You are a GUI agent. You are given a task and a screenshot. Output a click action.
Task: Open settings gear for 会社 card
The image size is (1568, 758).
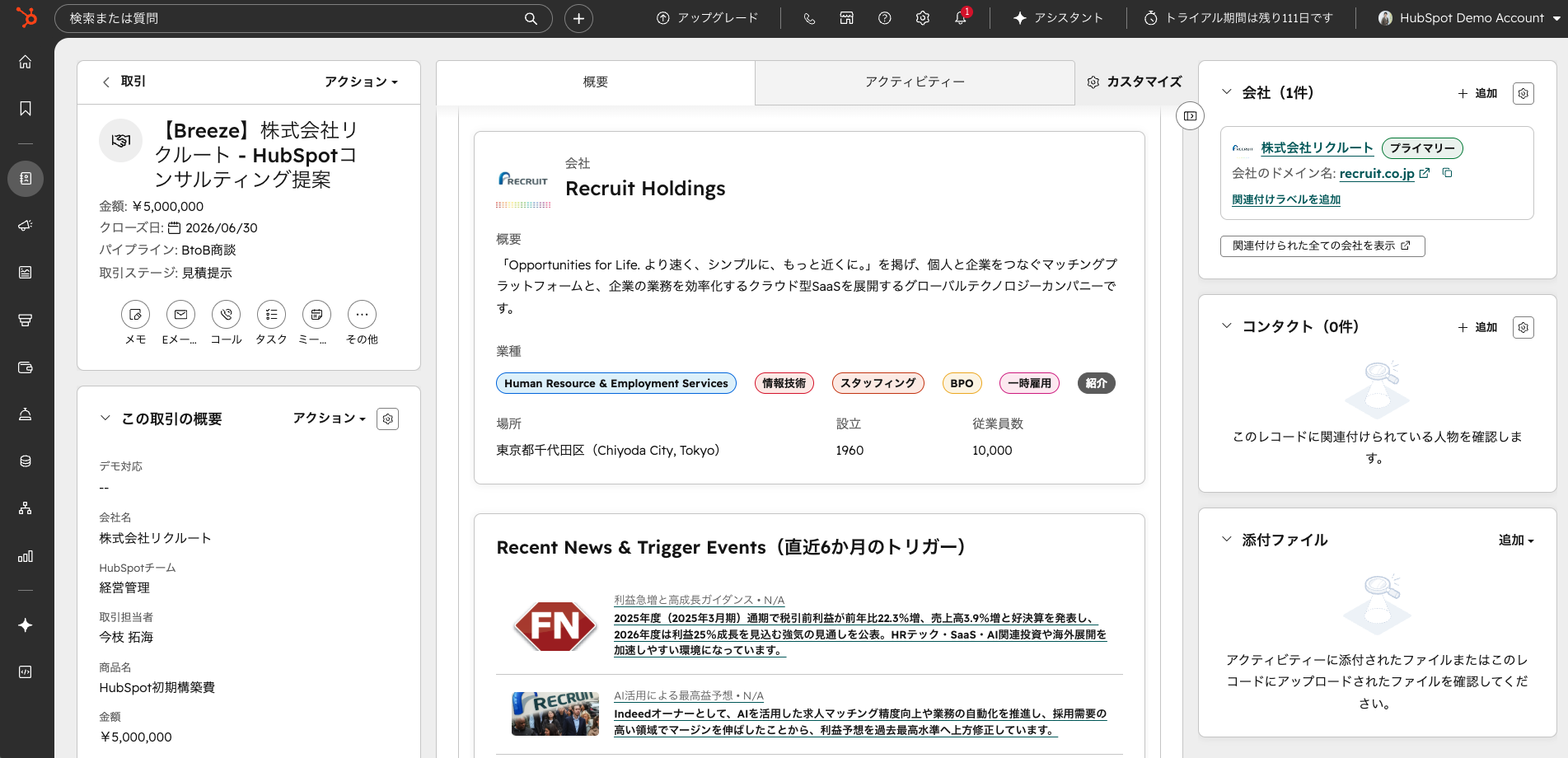(x=1524, y=93)
